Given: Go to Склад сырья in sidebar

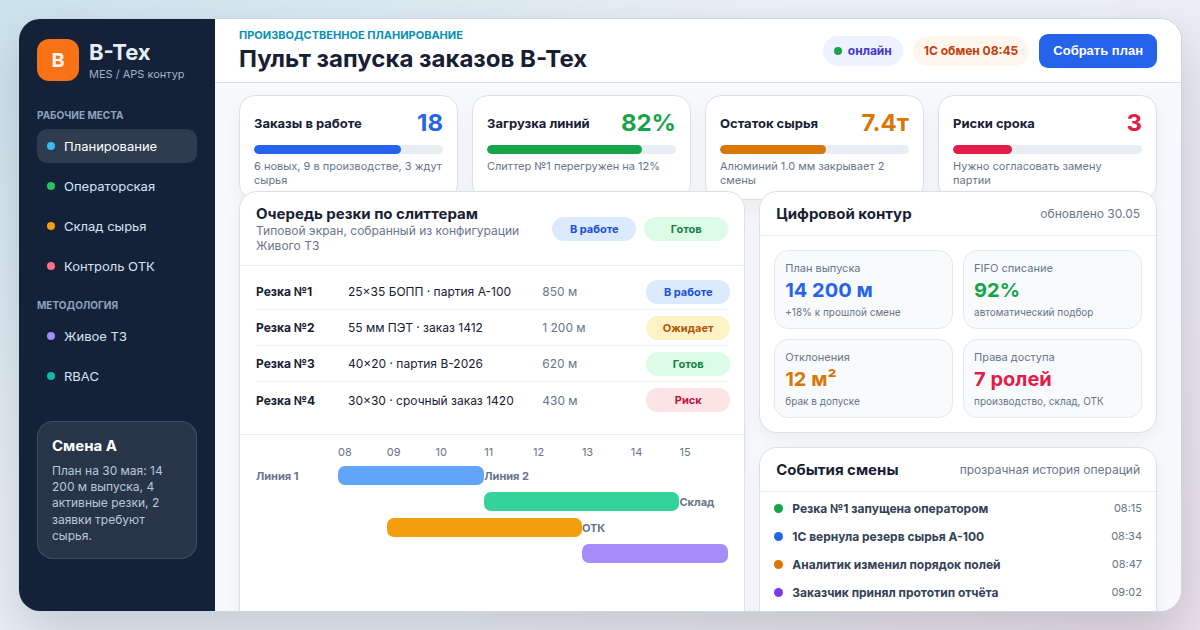Looking at the screenshot, I should tap(117, 226).
